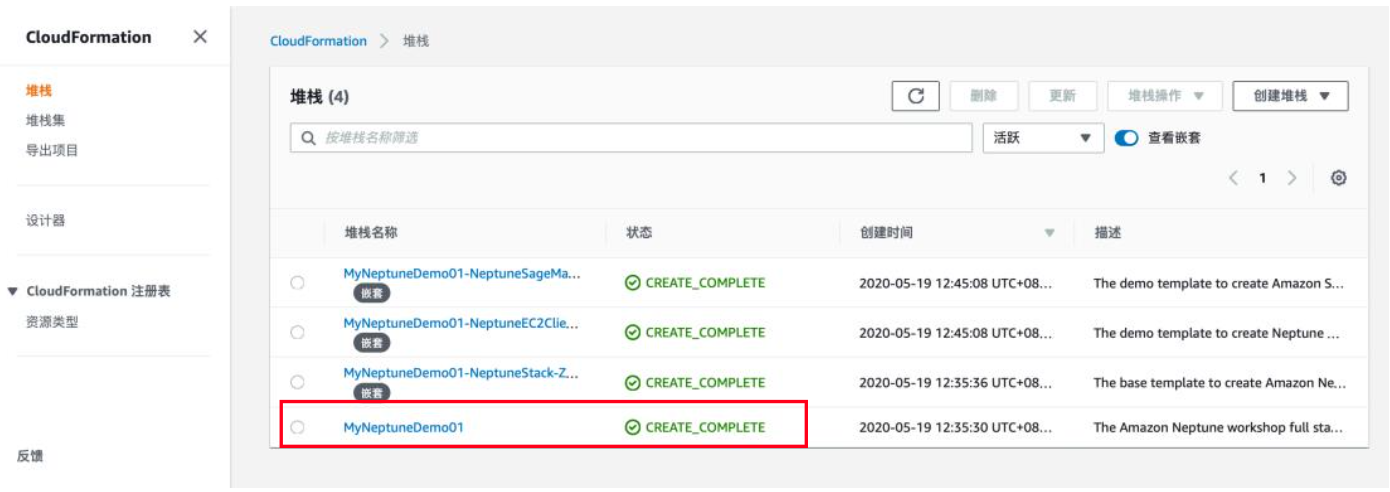The image size is (1390, 492).
Task: Click description 'The Amazon Neptune workshop full sta...'
Action: pyautogui.click(x=1218, y=427)
